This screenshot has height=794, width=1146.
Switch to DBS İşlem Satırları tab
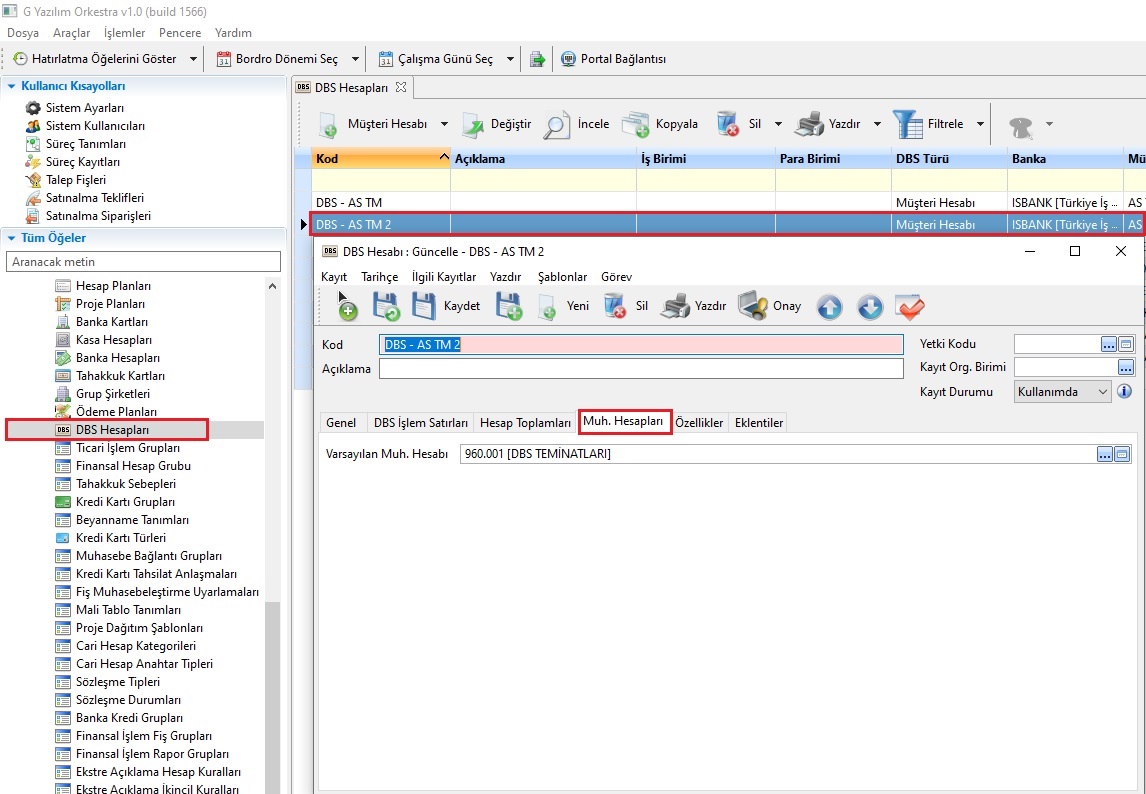(420, 423)
